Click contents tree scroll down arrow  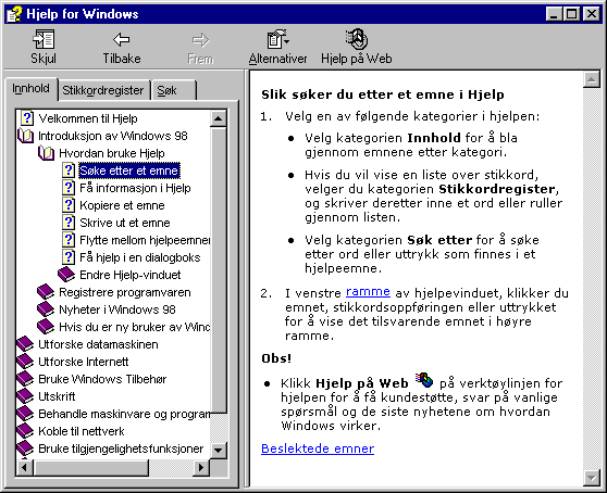[x=218, y=450]
